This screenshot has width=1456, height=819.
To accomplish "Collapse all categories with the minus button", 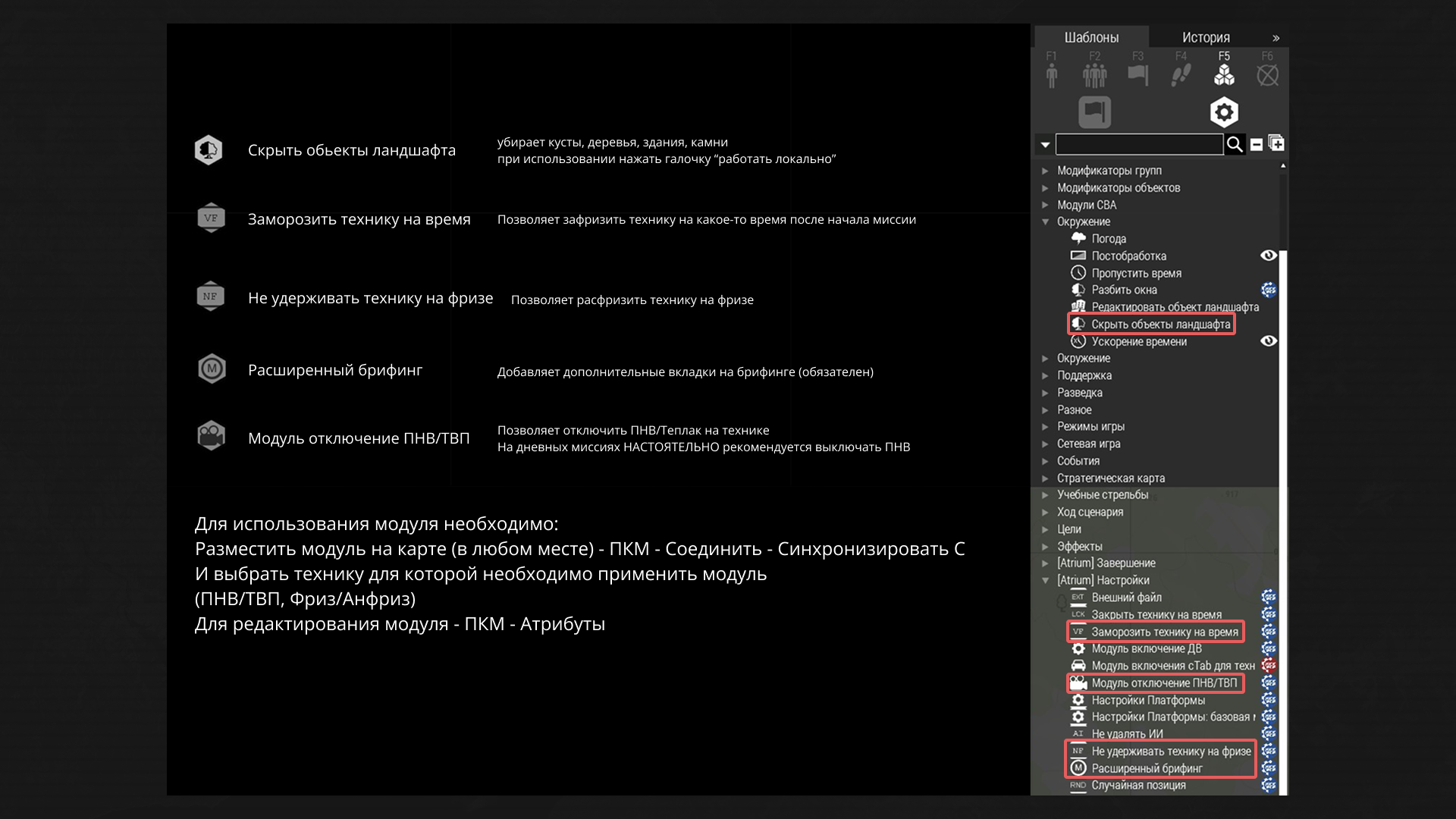I will [x=1257, y=144].
